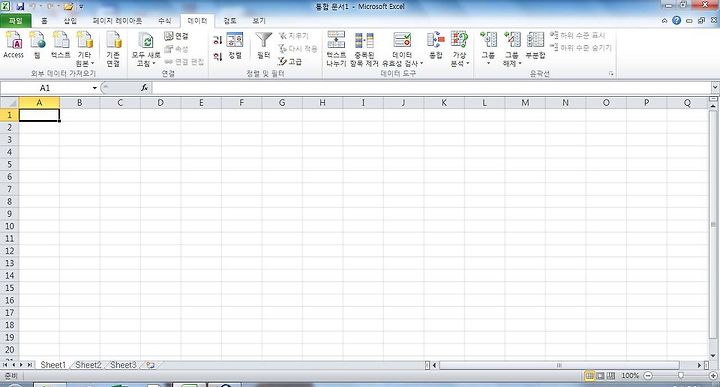Click the vertical scrollbar down arrow
Image resolution: width=720 pixels, height=387 pixels.
(713, 355)
